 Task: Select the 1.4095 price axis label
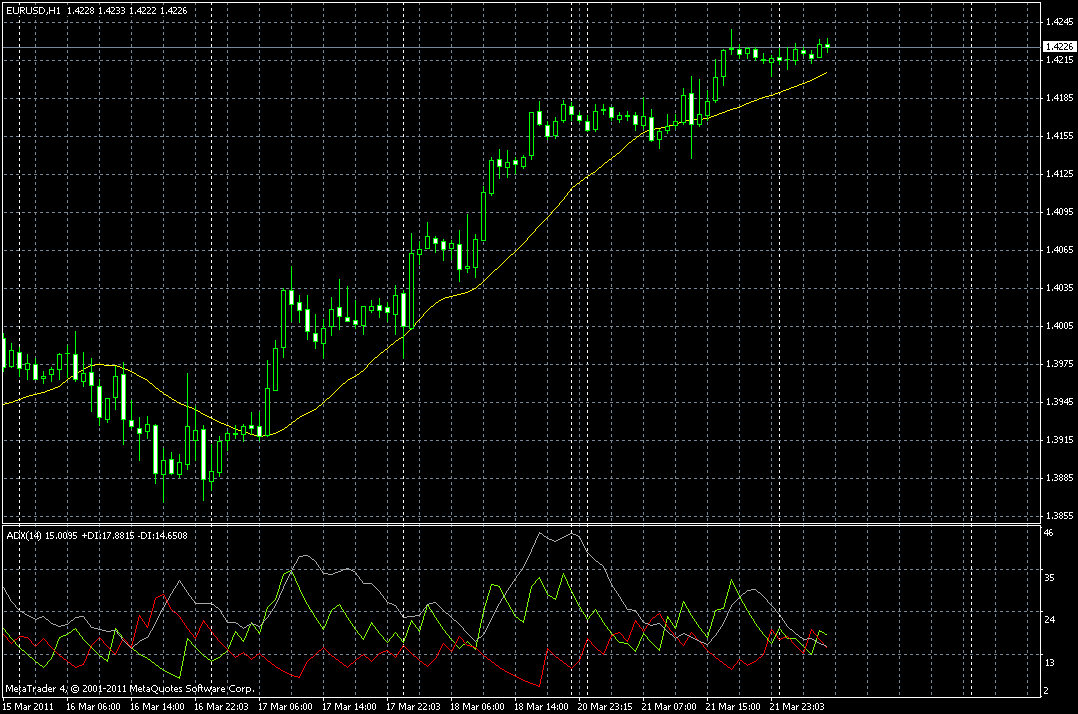pos(1059,212)
